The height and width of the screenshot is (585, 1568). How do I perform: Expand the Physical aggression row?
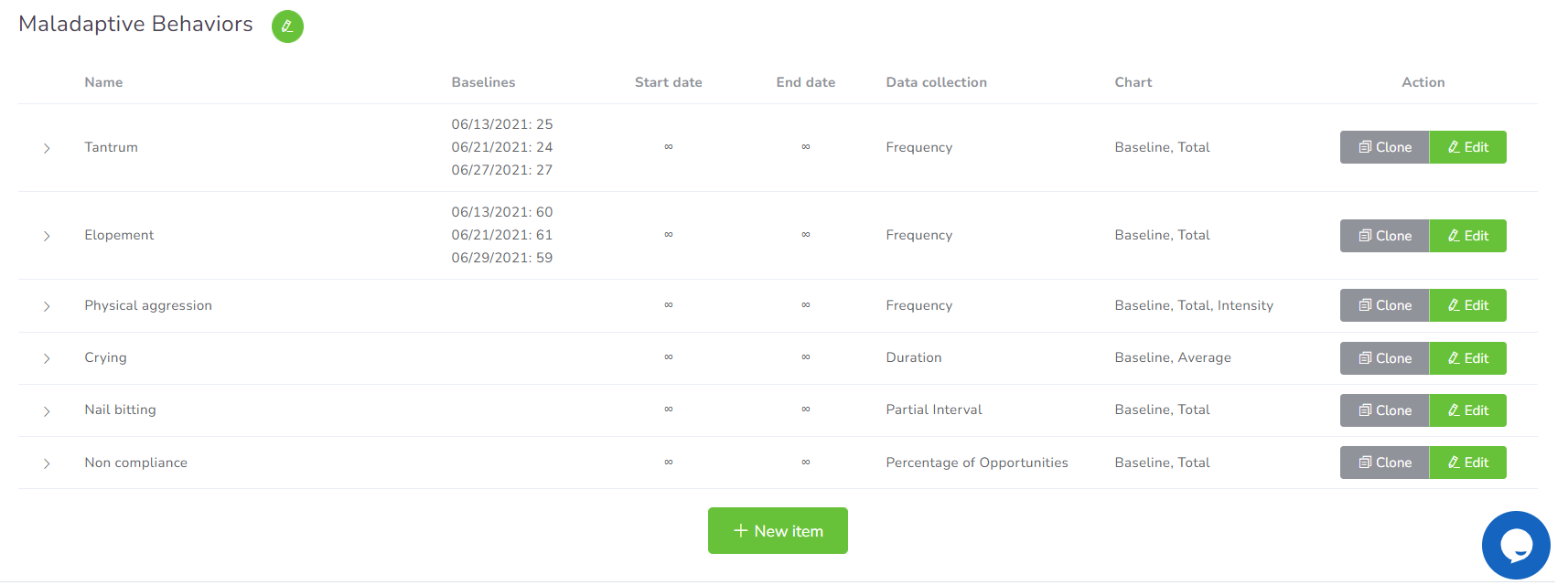(47, 306)
